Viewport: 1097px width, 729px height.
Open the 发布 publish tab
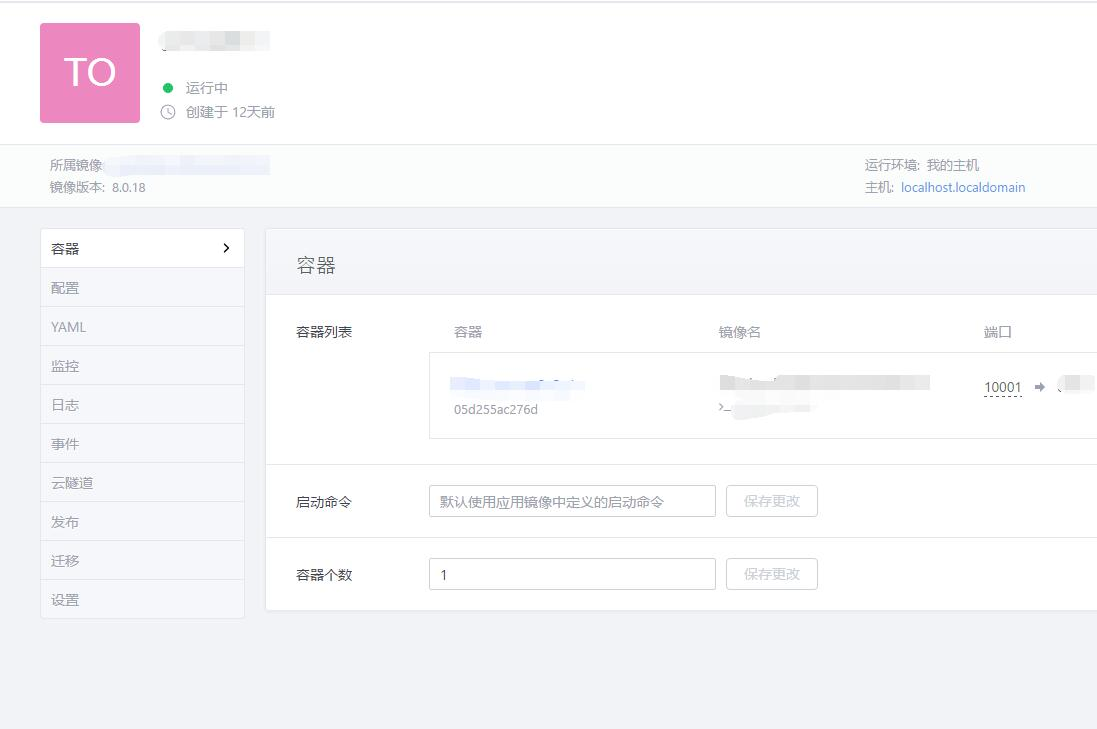click(x=143, y=522)
